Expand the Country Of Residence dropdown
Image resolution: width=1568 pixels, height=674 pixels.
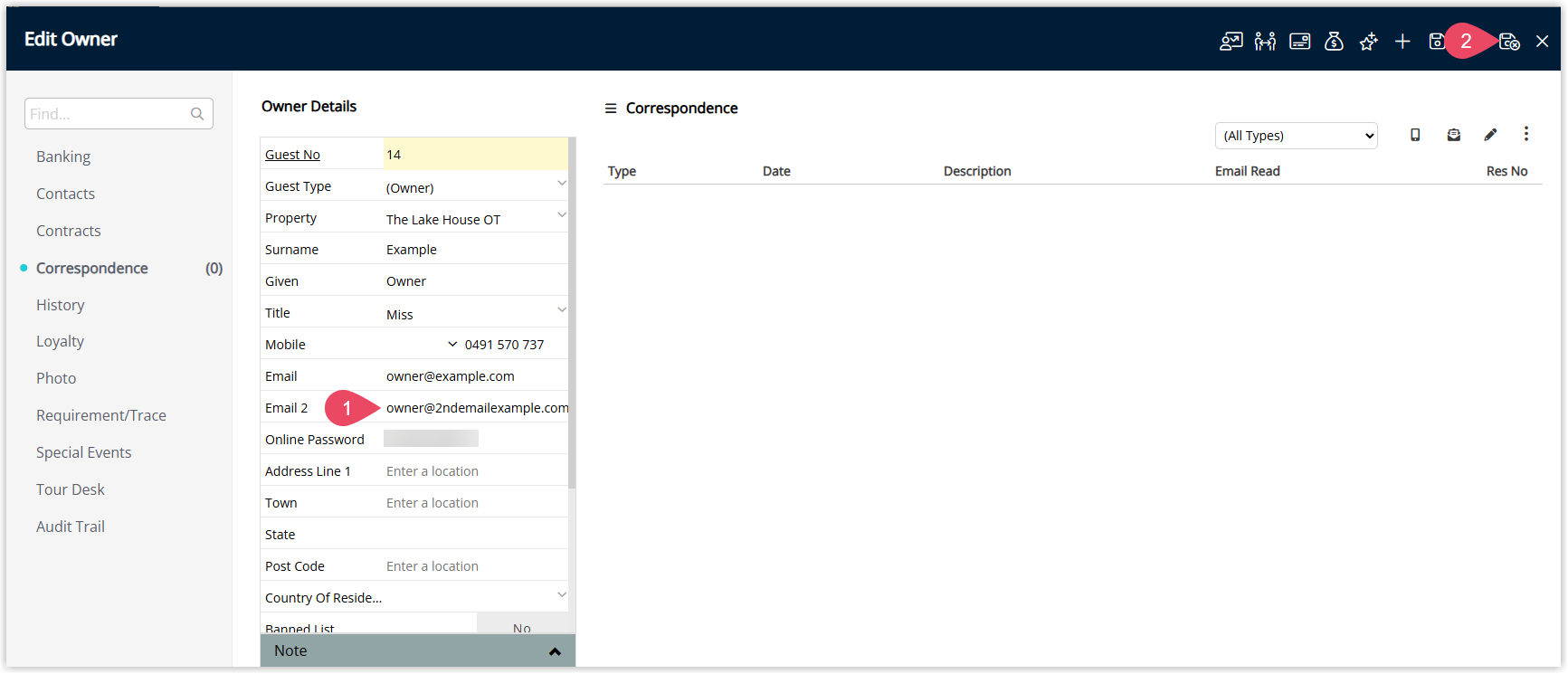coord(562,594)
